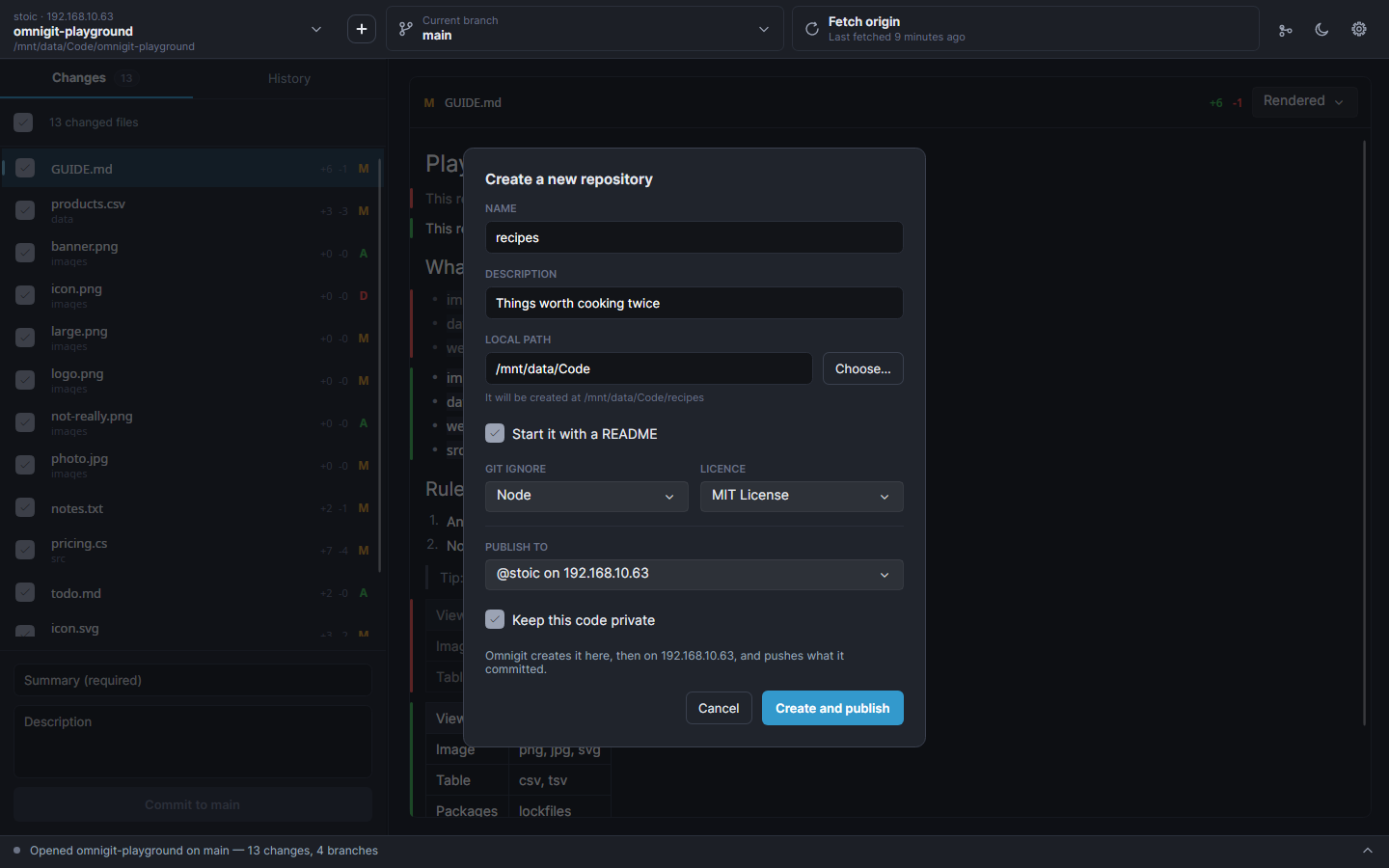Select not-really.png in changes list

(193, 422)
